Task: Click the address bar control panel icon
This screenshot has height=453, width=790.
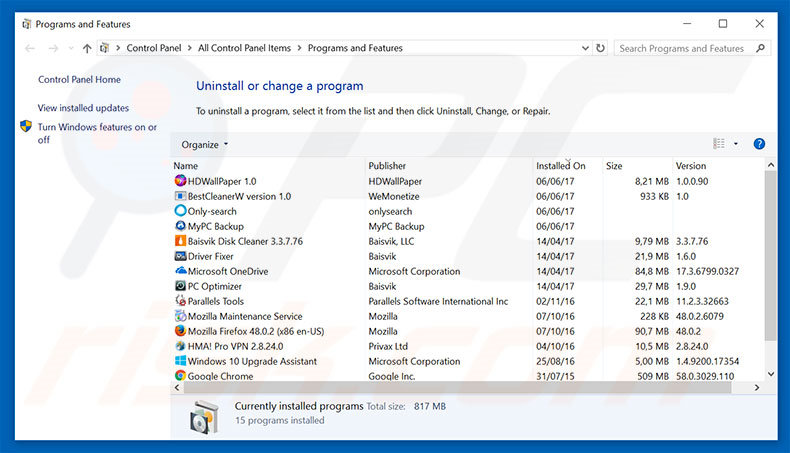Action: click(104, 48)
